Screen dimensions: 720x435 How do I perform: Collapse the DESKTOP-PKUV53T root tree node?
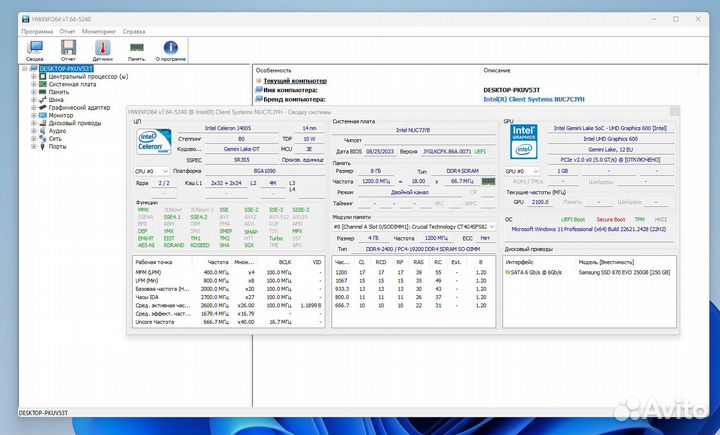(x=24, y=69)
